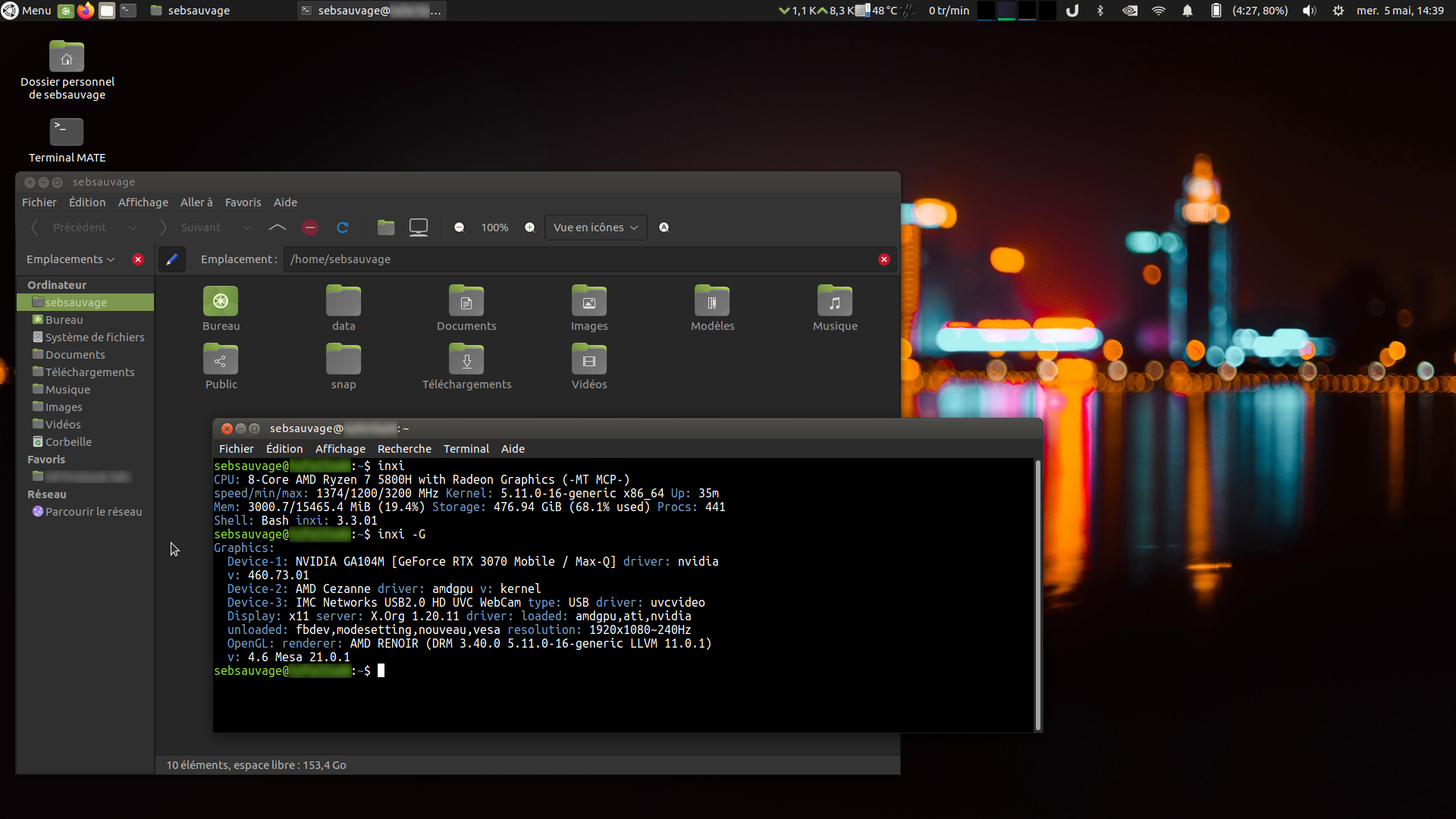Click the reload folder icon

(x=343, y=227)
